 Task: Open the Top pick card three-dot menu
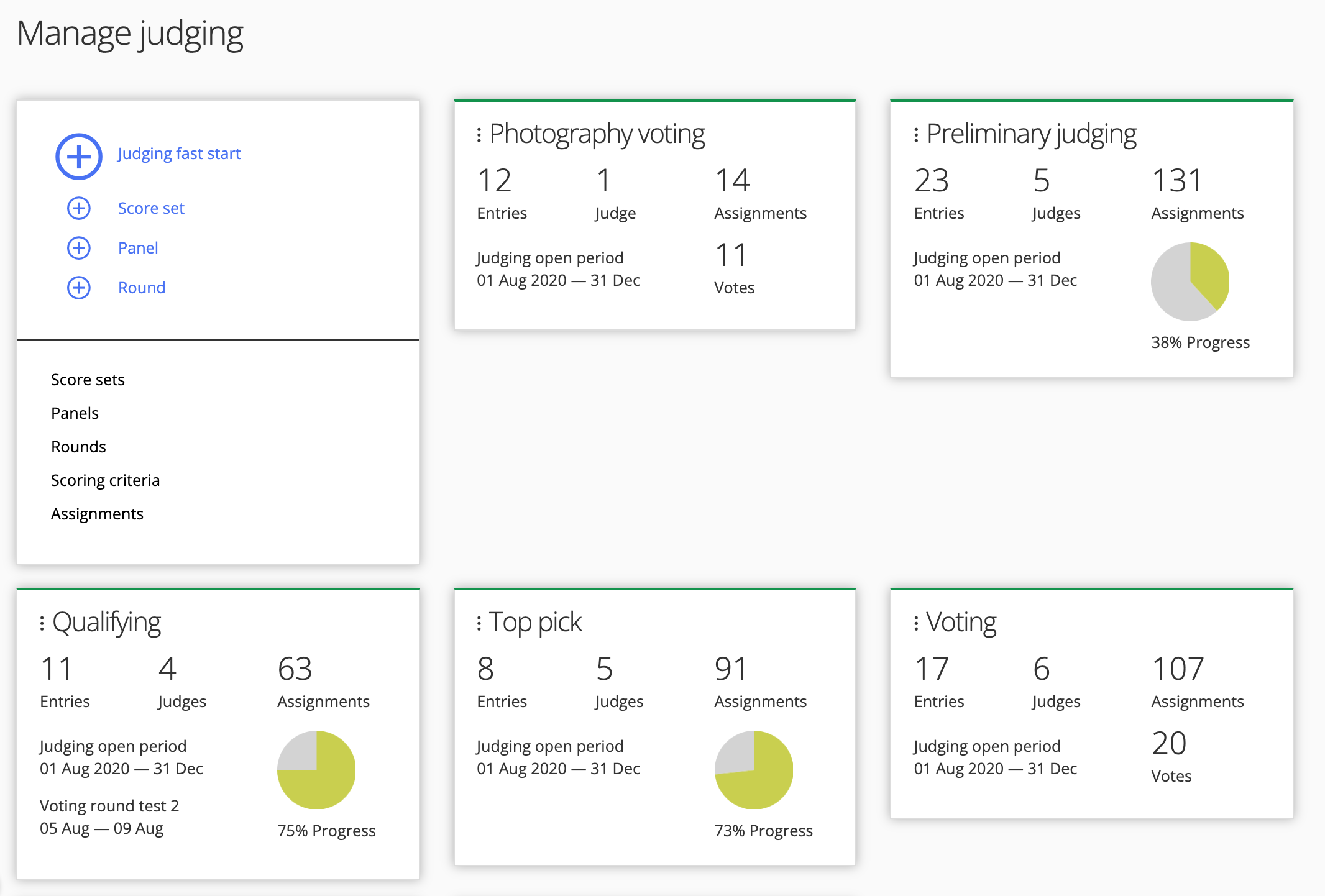click(479, 623)
